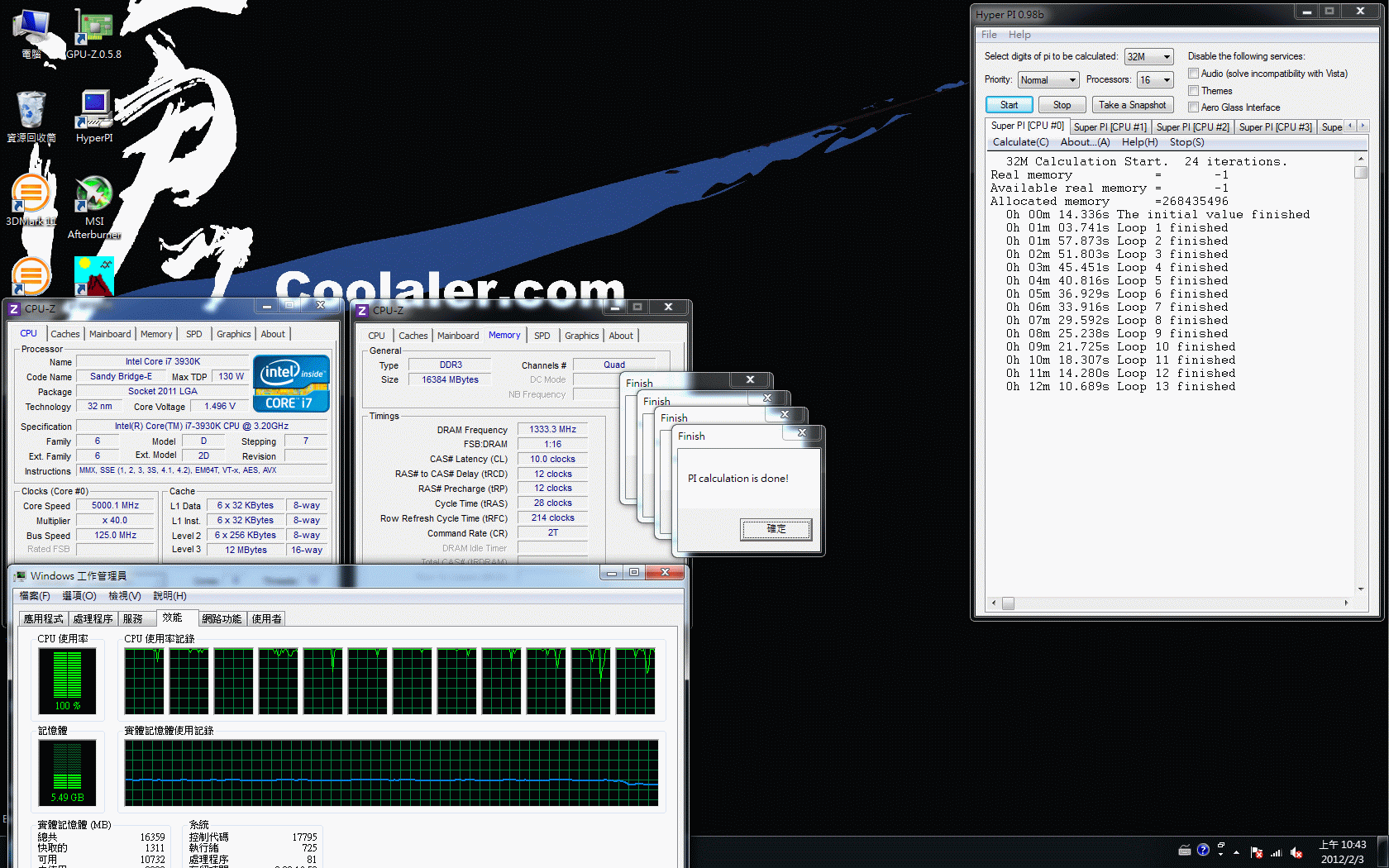Open the Help(H) menu in Super PI
Image resolution: width=1389 pixels, height=868 pixels.
(x=1139, y=142)
